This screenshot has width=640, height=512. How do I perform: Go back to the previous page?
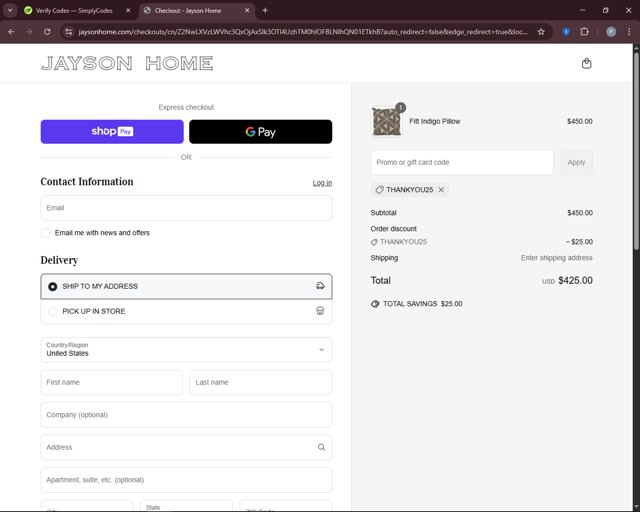pyautogui.click(x=11, y=32)
